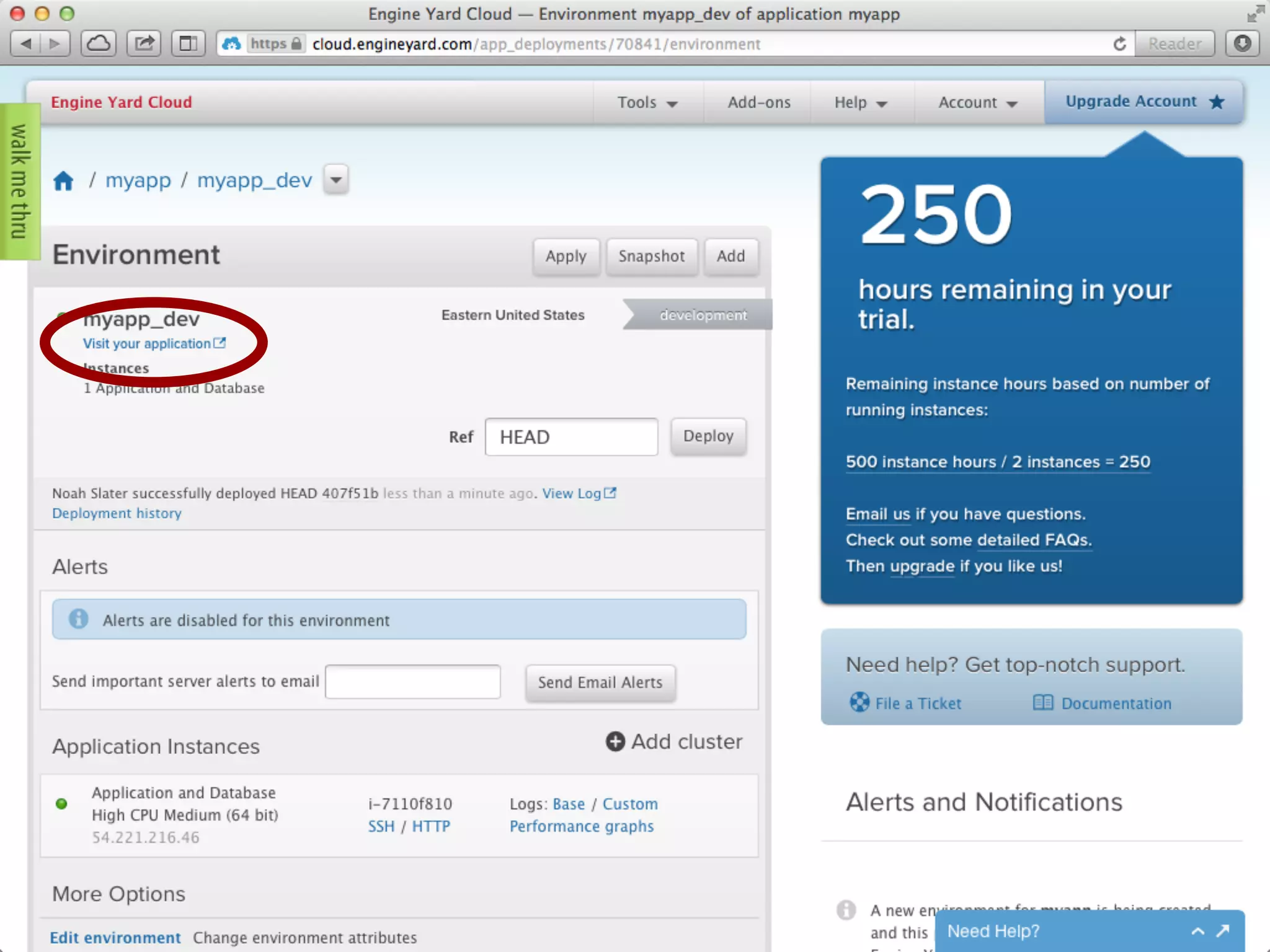Click the browser back arrow

[x=26, y=43]
